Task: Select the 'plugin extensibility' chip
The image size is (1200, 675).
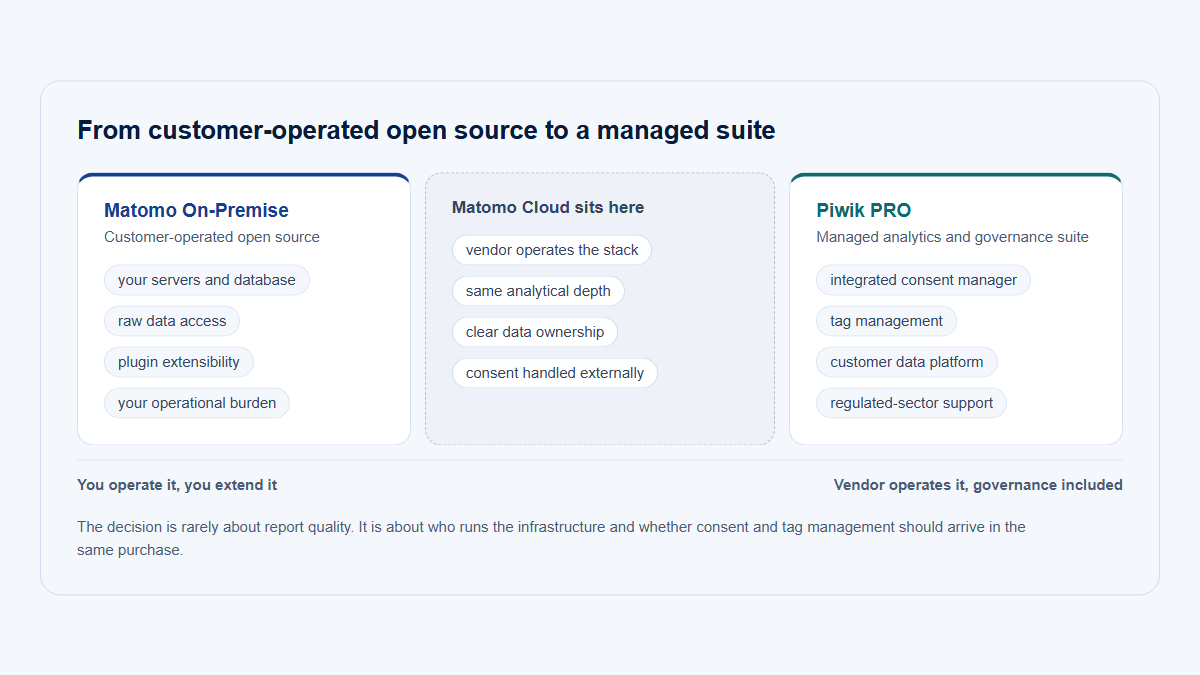Action: point(179,362)
